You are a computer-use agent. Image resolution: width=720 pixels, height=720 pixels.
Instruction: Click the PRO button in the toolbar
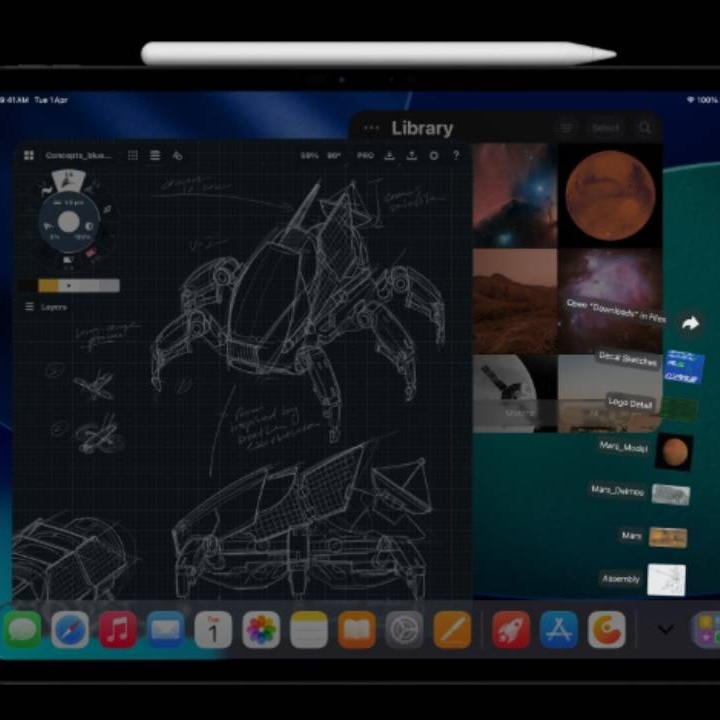(x=365, y=156)
